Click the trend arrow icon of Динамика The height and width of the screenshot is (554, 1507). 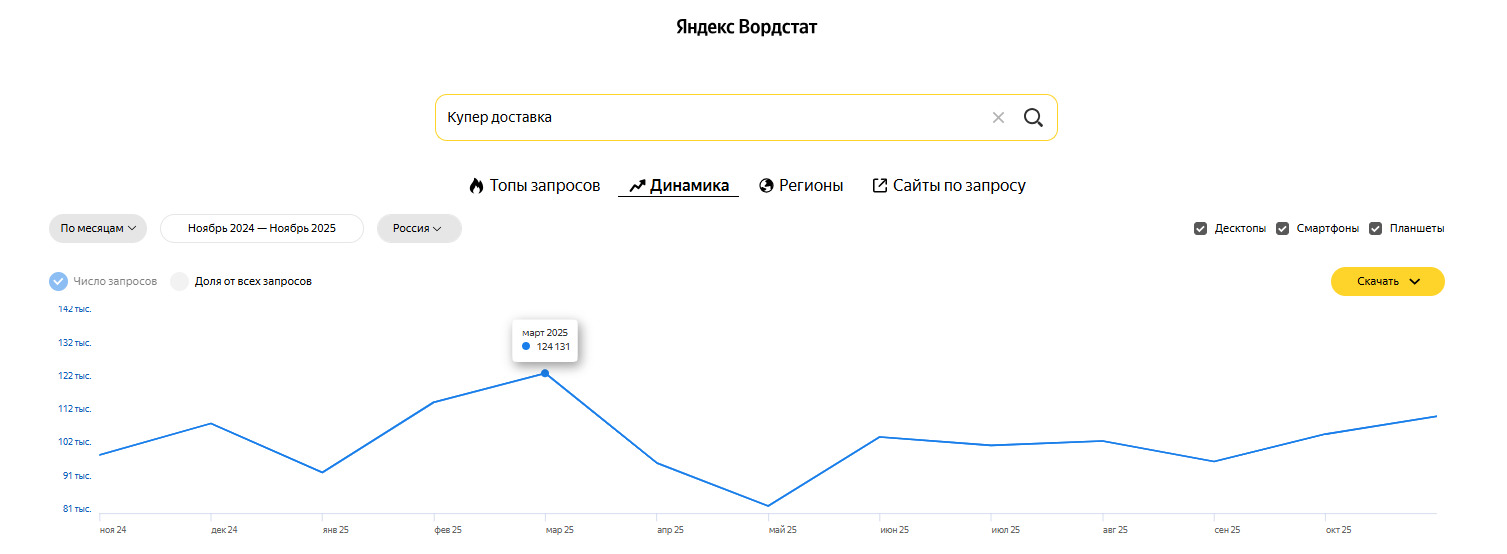point(637,186)
